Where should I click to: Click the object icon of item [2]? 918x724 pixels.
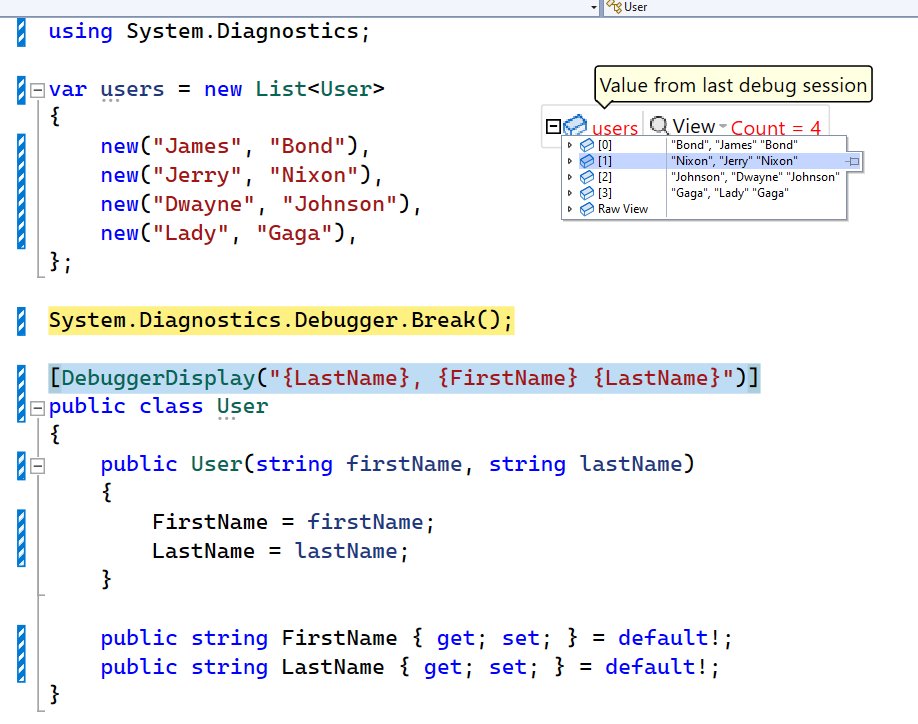point(587,177)
